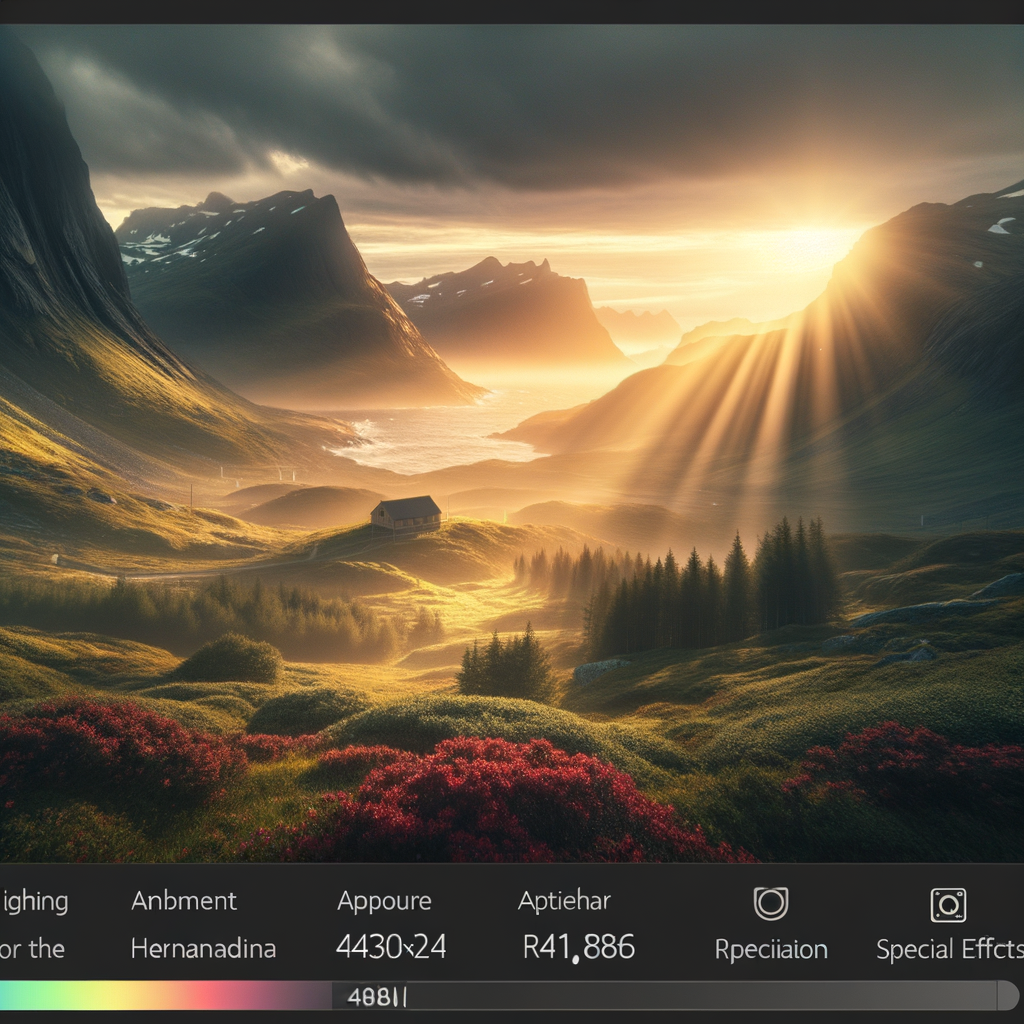Click the color gradient slider bar
The image size is (1024, 1024).
(166, 996)
